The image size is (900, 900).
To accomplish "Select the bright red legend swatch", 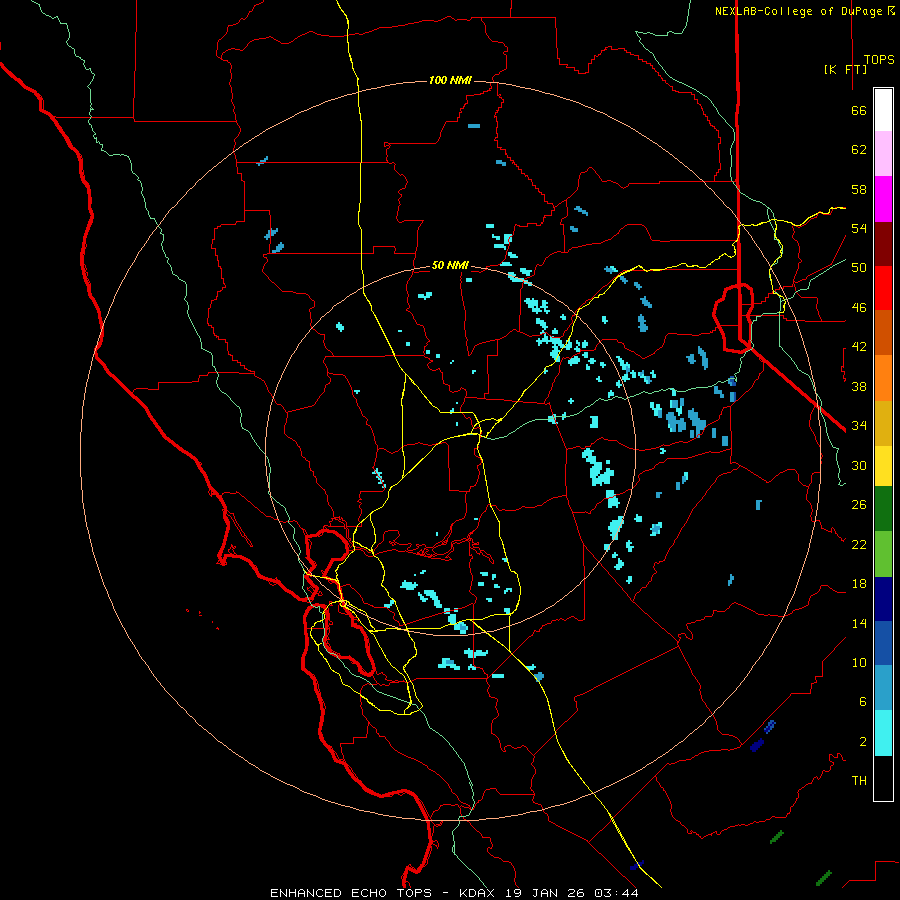I will [x=883, y=288].
